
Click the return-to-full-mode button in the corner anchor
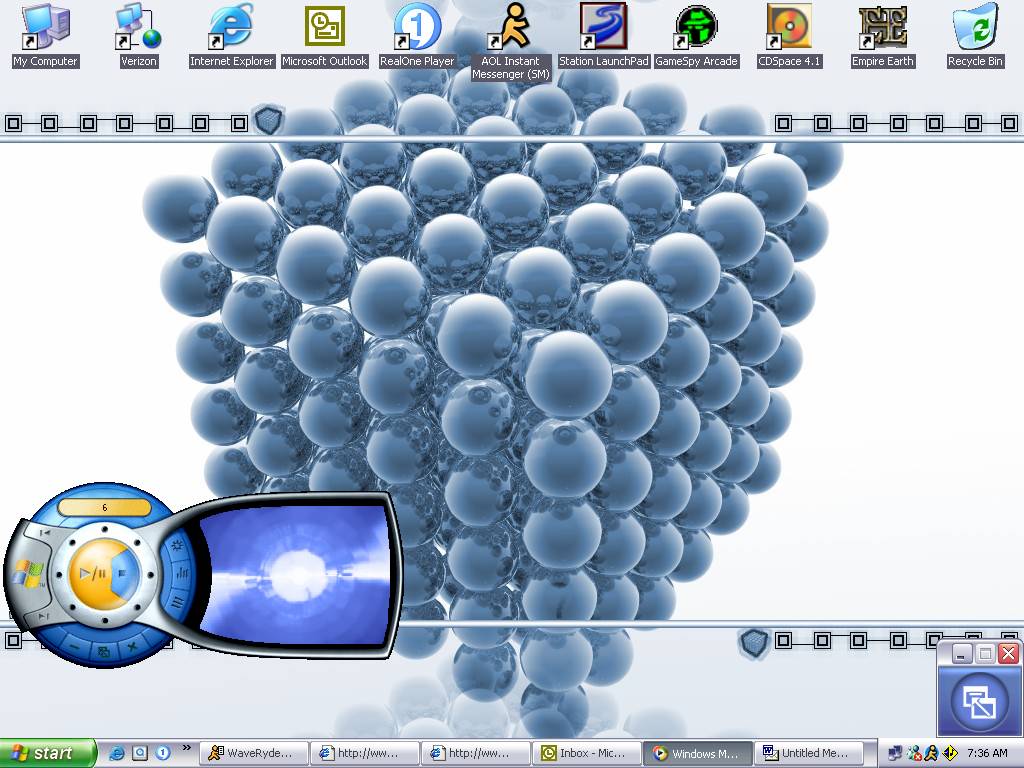pyautogui.click(x=979, y=702)
